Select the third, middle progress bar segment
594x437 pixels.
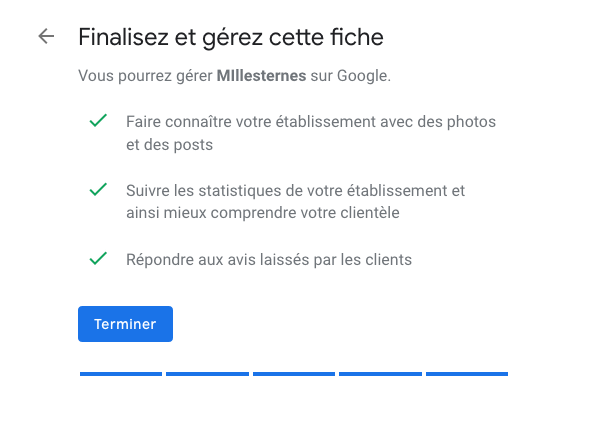click(294, 374)
